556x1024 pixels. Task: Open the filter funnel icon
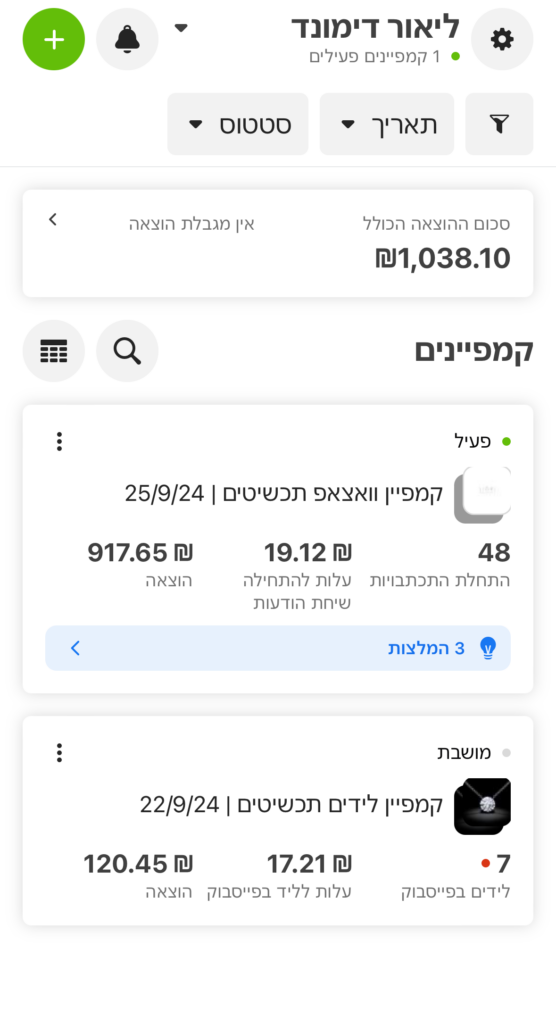tap(499, 124)
